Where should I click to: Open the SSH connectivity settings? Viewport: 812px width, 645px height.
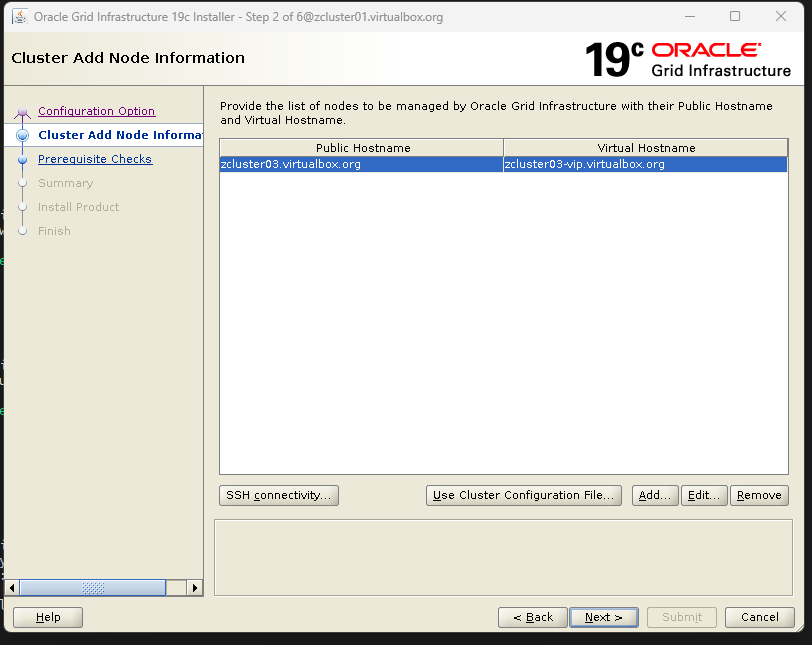(279, 495)
